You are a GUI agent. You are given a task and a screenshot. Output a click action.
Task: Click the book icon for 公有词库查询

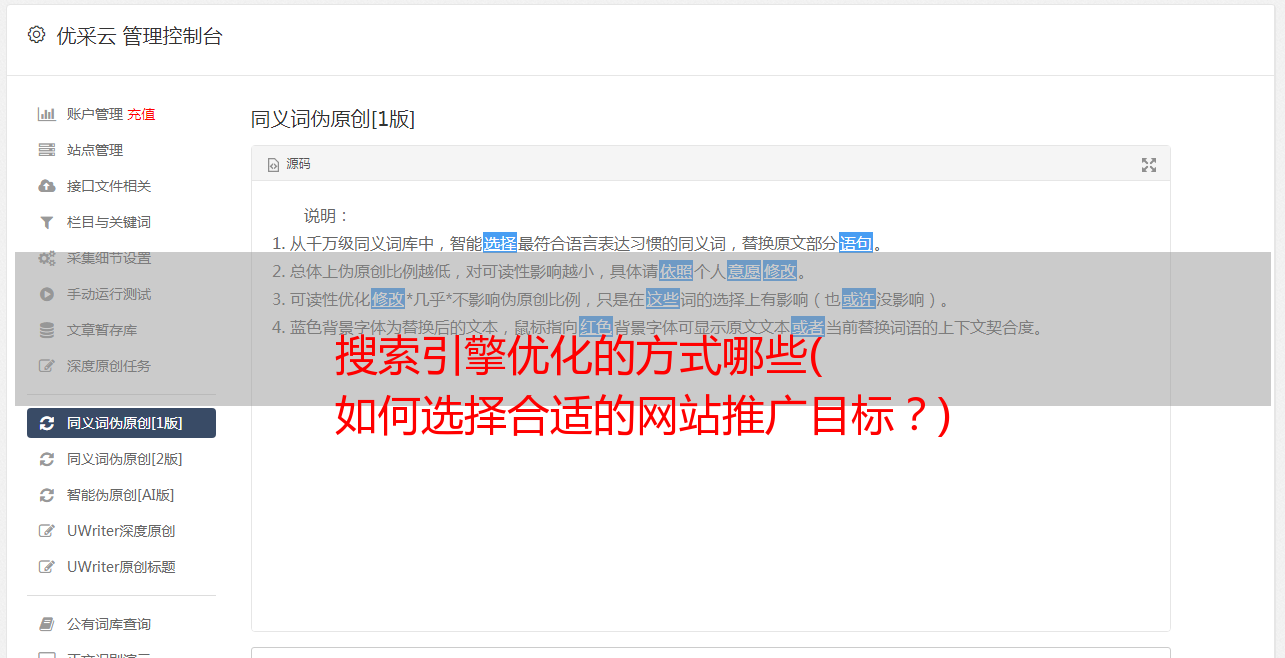pyautogui.click(x=46, y=624)
